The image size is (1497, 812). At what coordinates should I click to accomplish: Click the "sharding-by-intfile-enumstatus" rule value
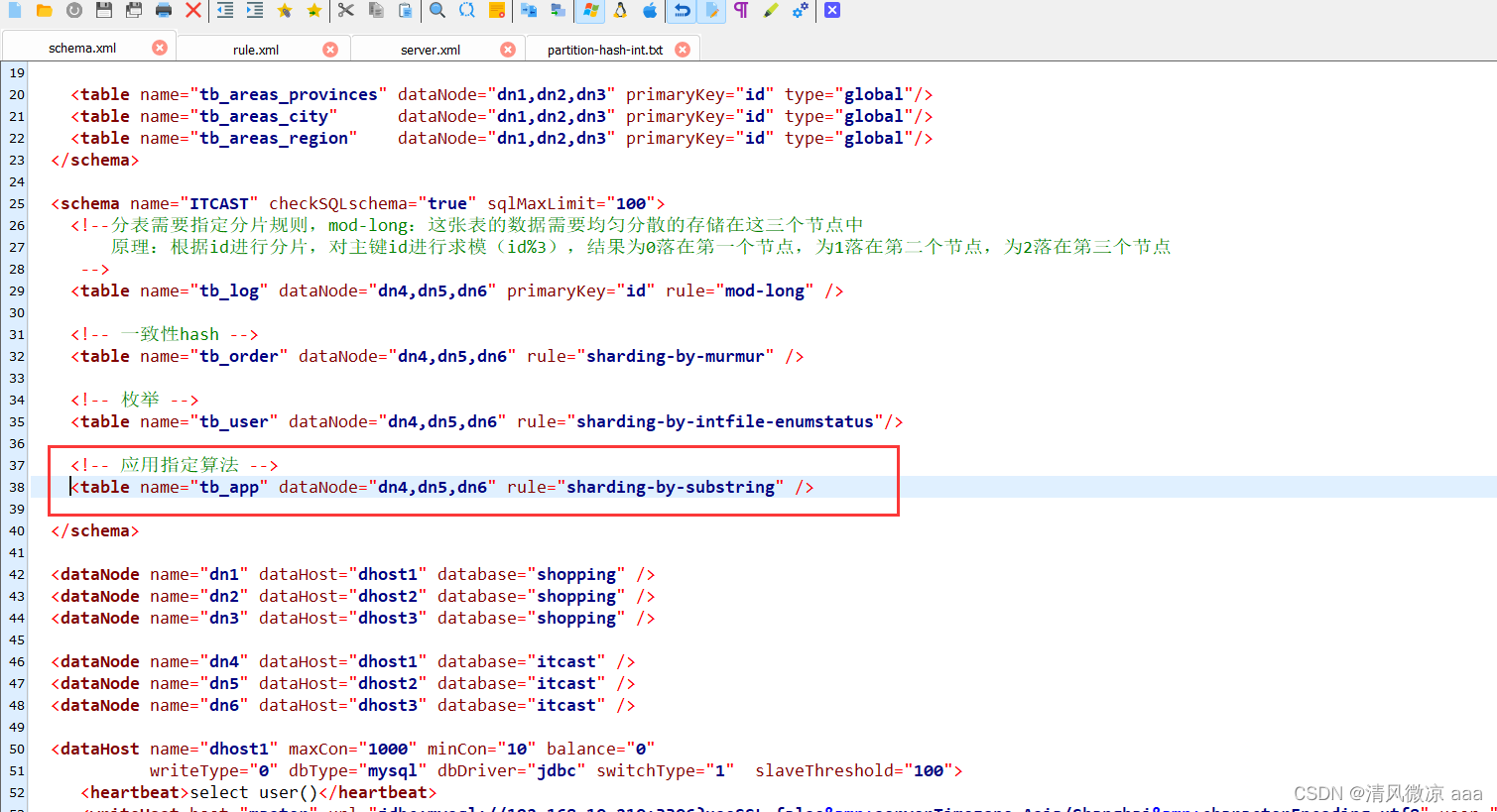pyautogui.click(x=725, y=421)
